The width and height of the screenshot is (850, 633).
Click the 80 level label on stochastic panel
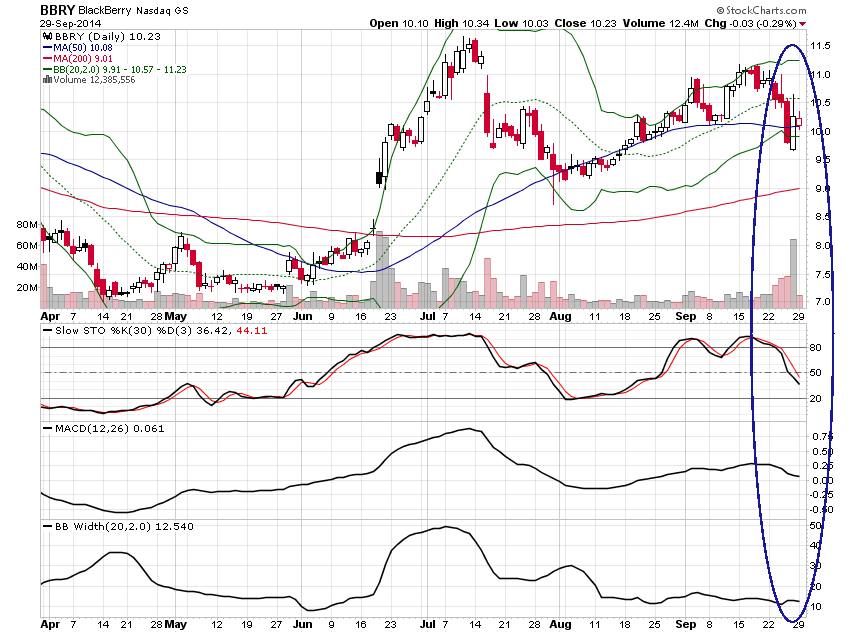[x=815, y=348]
